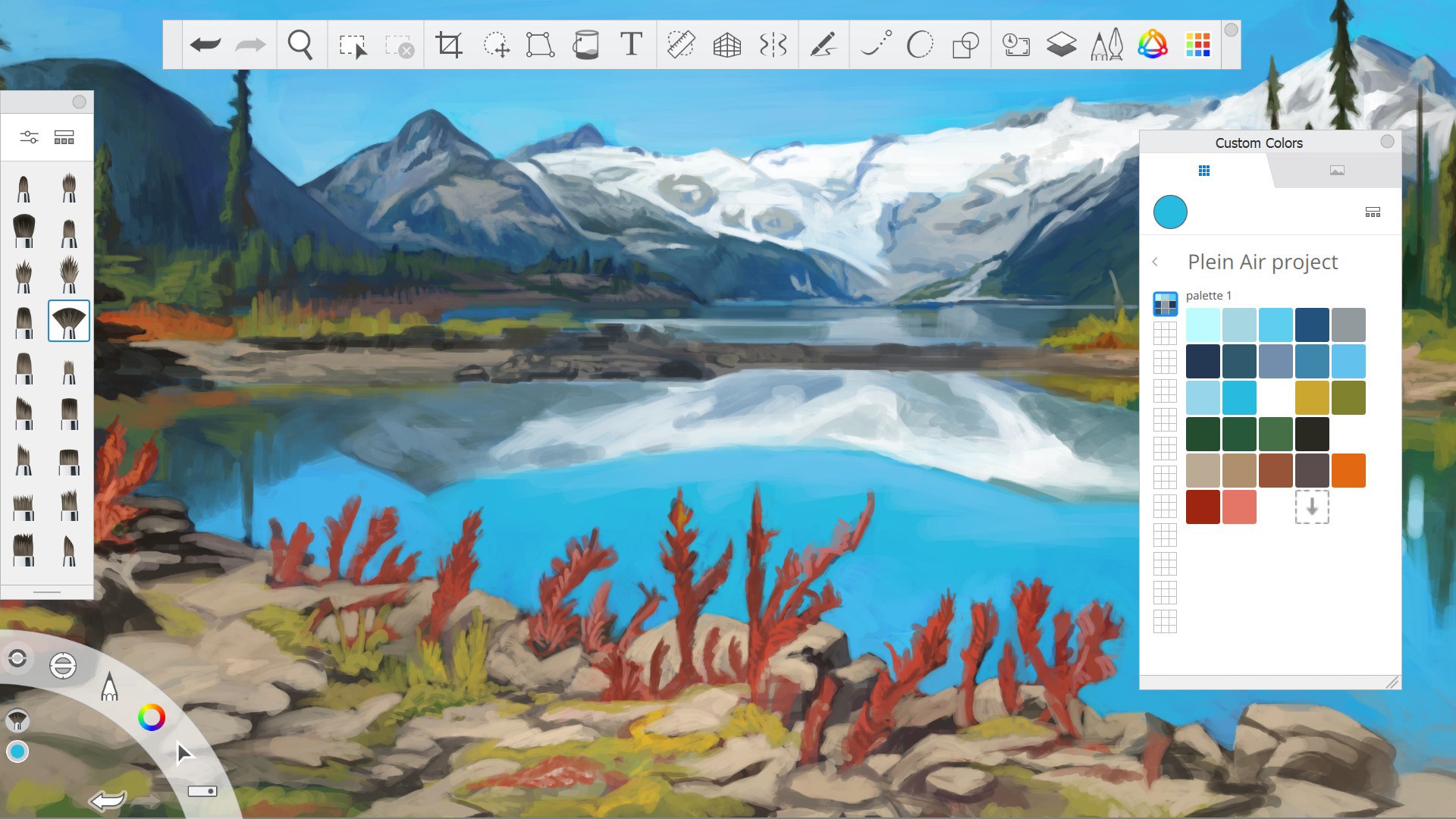The height and width of the screenshot is (819, 1456).
Task: Switch to brush detail settings tab
Action: (x=29, y=137)
